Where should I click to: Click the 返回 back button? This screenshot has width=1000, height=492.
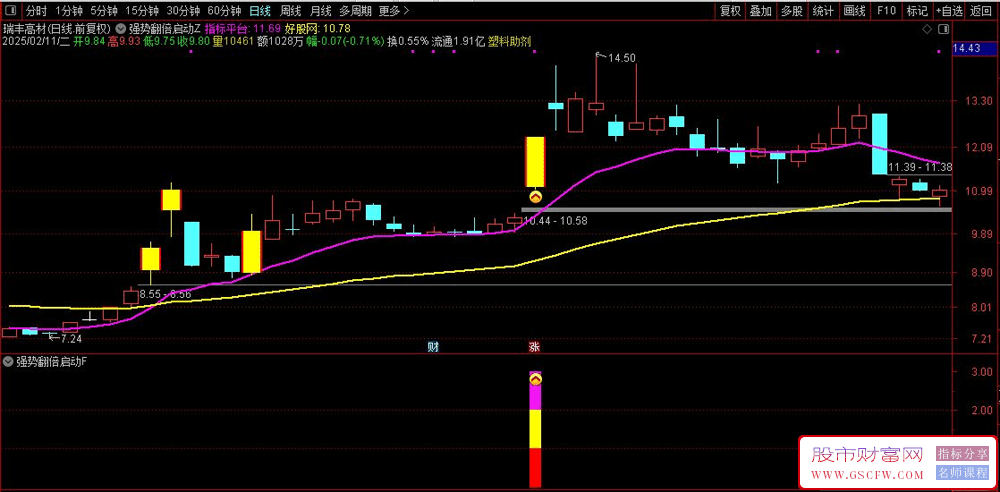[982, 11]
